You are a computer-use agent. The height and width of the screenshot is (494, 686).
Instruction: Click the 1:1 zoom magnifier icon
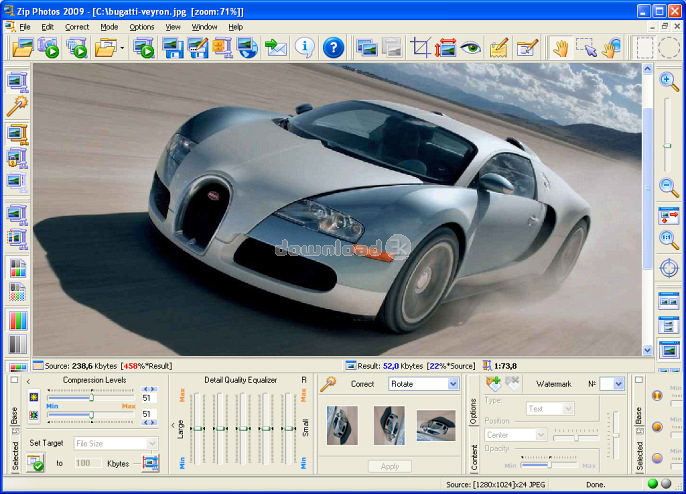(668, 240)
